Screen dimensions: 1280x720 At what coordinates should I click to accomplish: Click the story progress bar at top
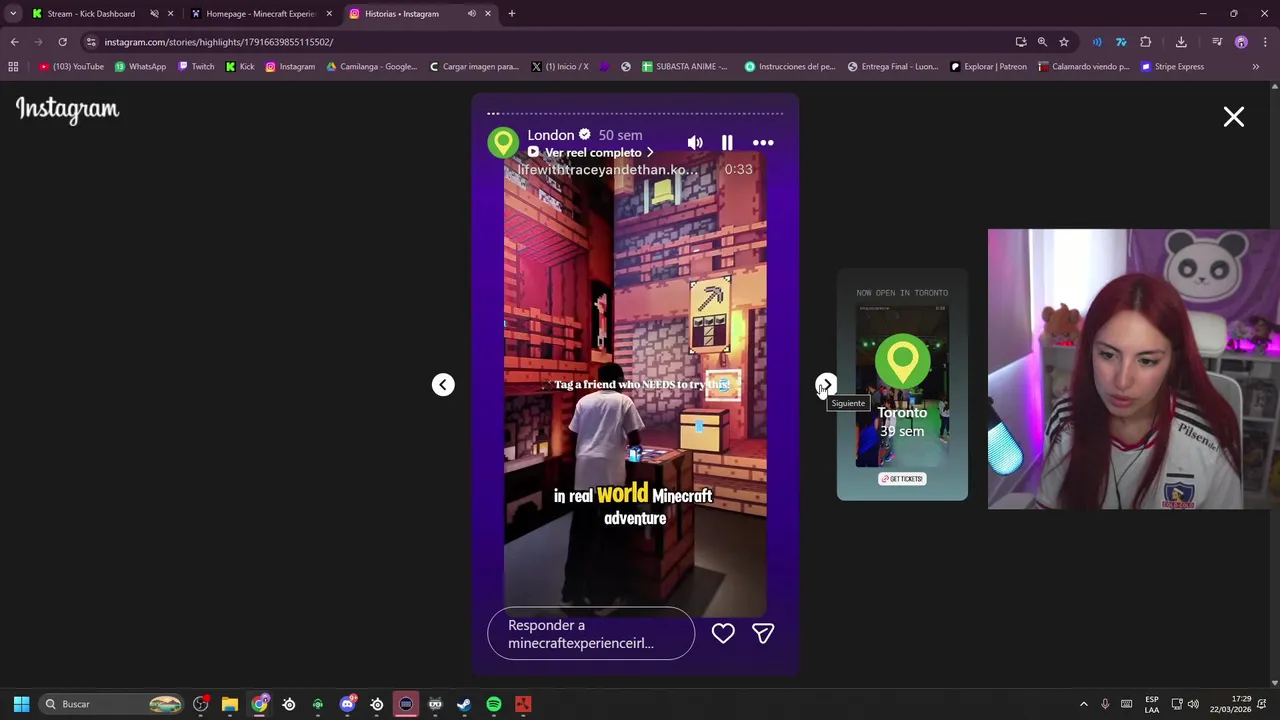635,113
